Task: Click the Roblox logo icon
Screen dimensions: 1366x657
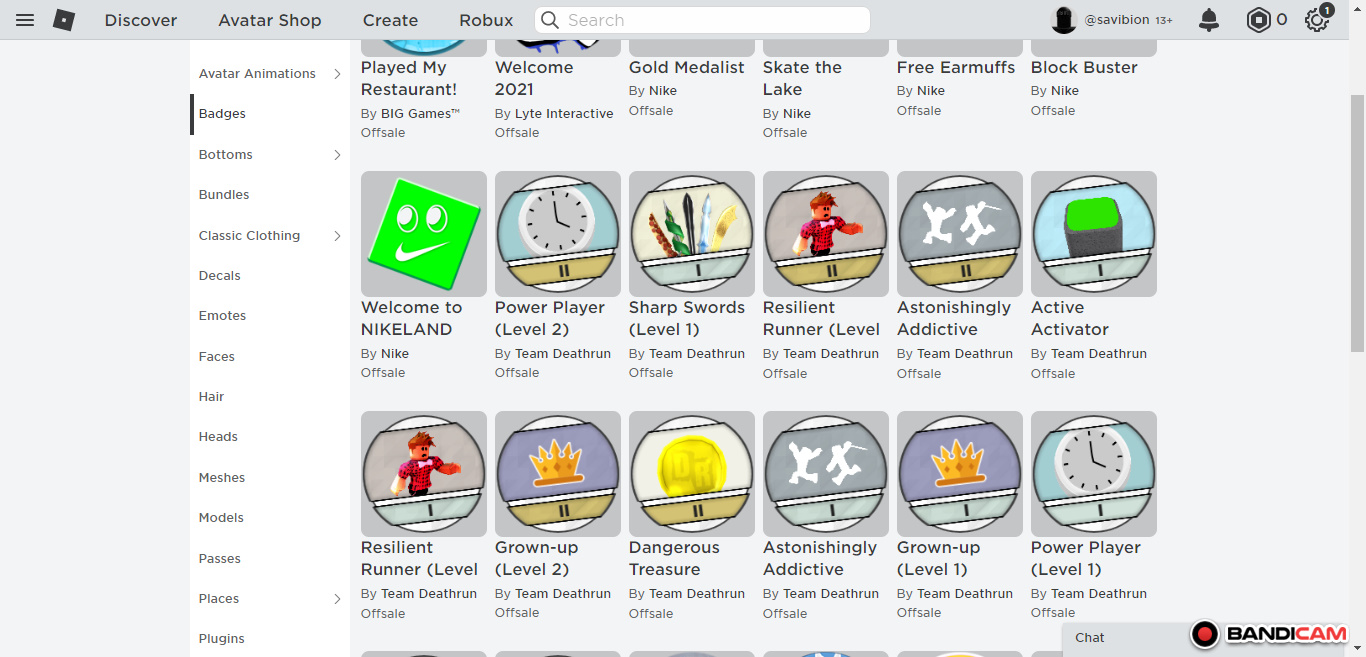Action: 64,20
